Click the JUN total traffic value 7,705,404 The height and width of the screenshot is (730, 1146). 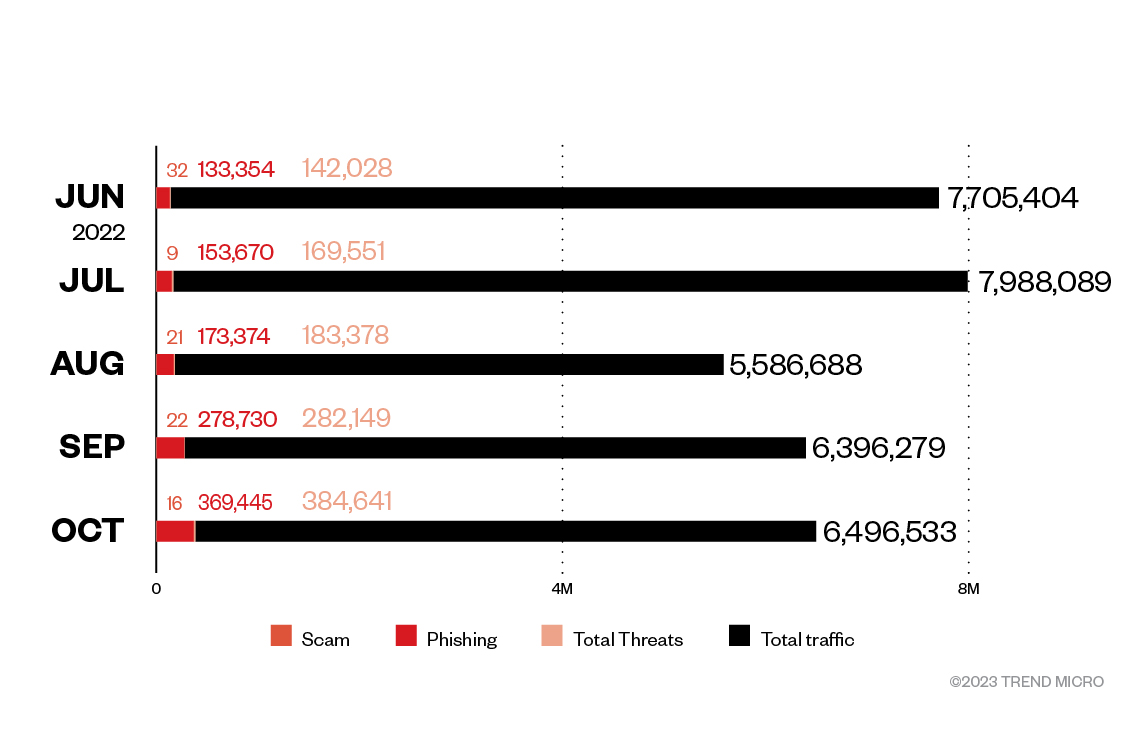(x=1012, y=198)
